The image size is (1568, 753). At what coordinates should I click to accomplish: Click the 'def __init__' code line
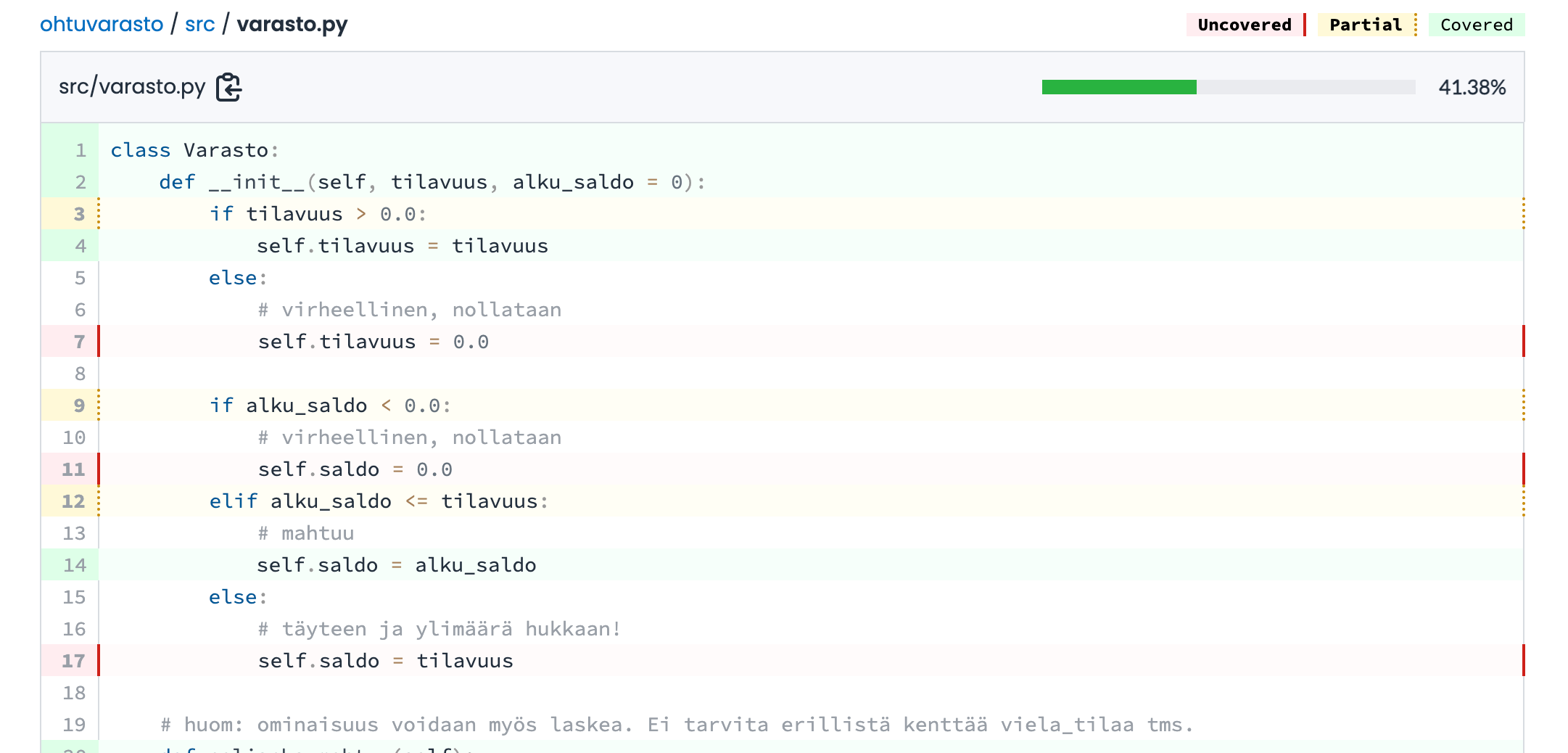tap(432, 182)
